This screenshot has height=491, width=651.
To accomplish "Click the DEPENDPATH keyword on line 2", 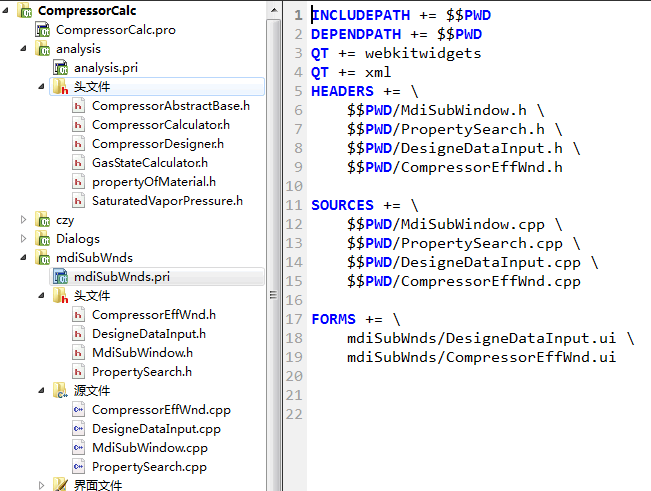I will point(356,34).
